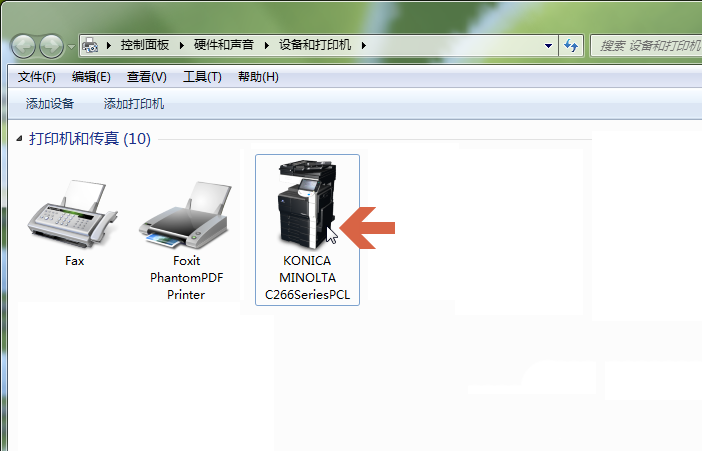Screen dimensions: 702x451
Task: Open the 文件(F) menu
Action: point(37,77)
